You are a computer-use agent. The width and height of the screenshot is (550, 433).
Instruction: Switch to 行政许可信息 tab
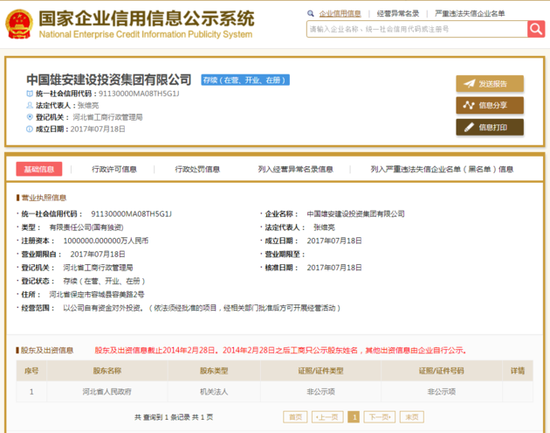pyautogui.click(x=114, y=169)
